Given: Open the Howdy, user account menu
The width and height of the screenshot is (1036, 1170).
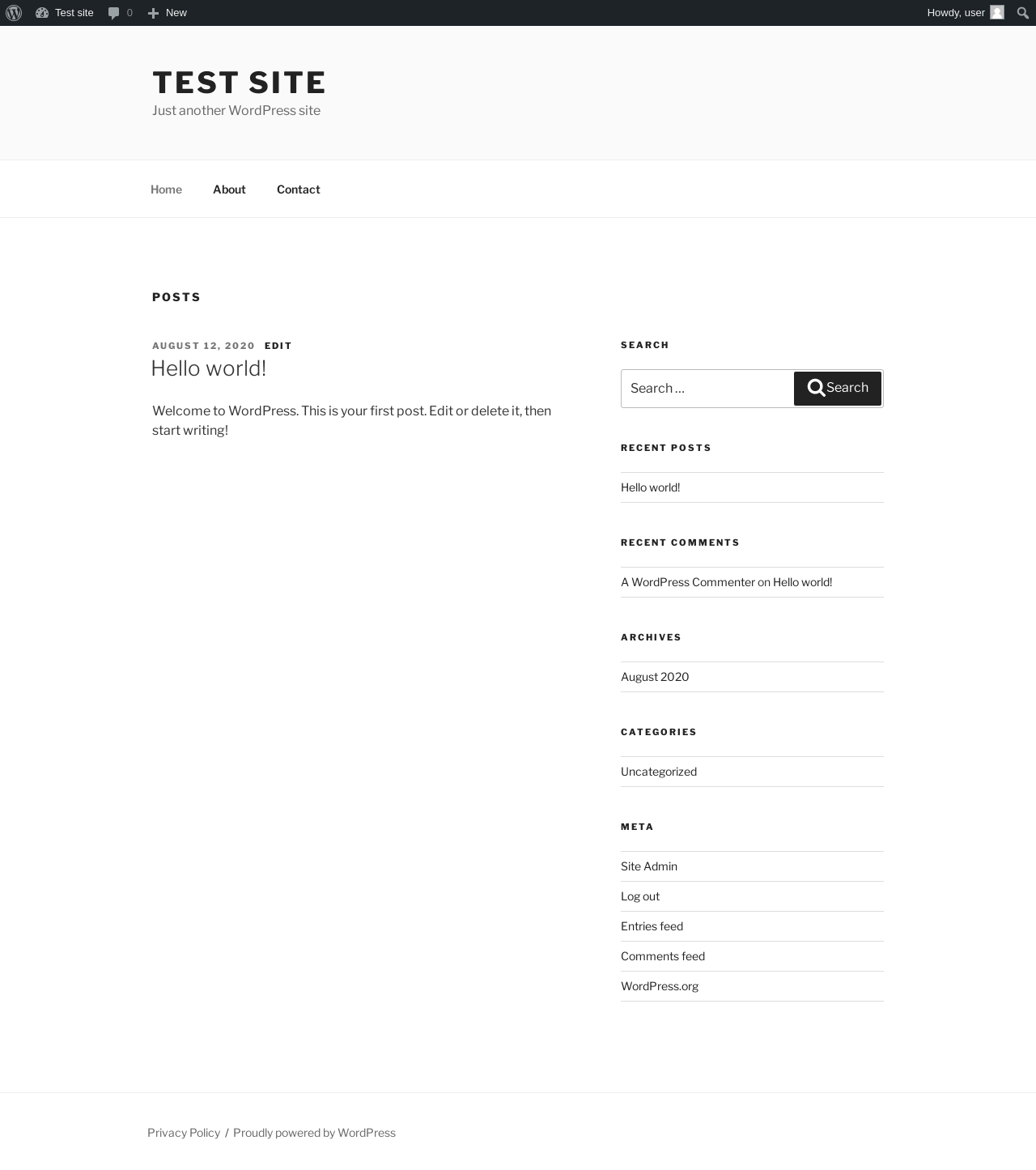Looking at the screenshot, I should (955, 13).
